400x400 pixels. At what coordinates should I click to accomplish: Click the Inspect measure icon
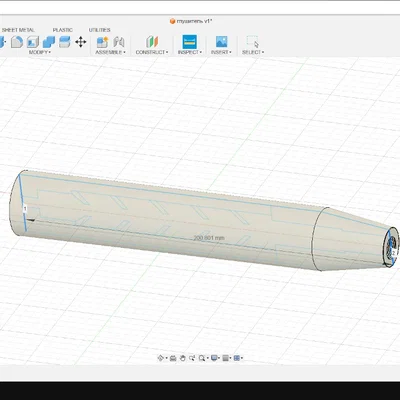point(189,42)
